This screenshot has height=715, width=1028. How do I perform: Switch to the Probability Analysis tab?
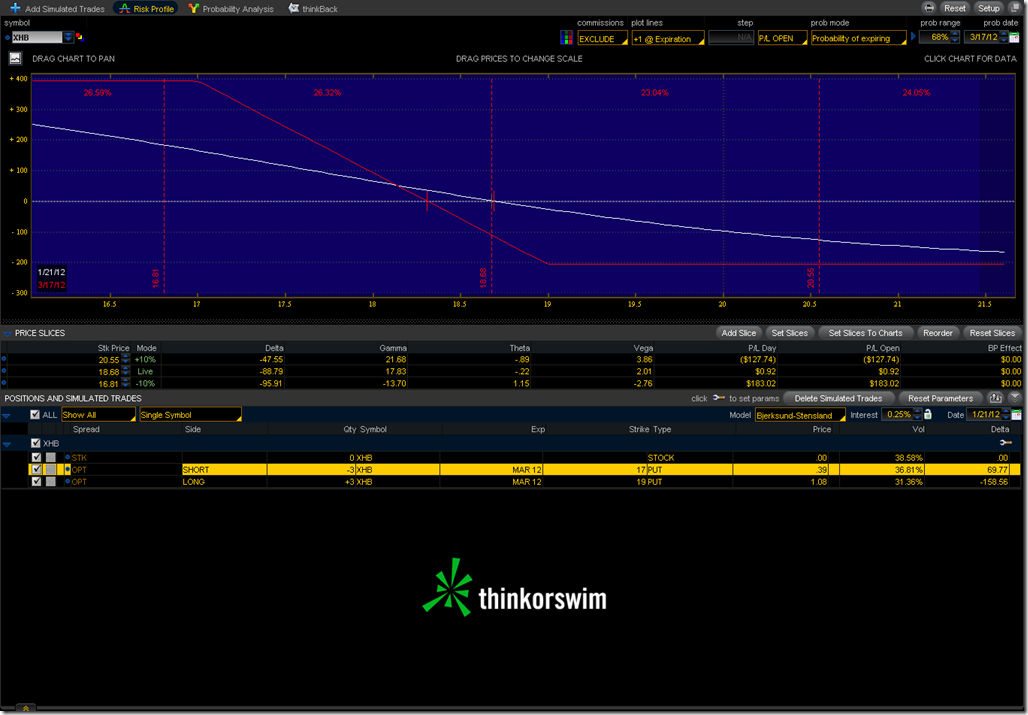pos(231,9)
